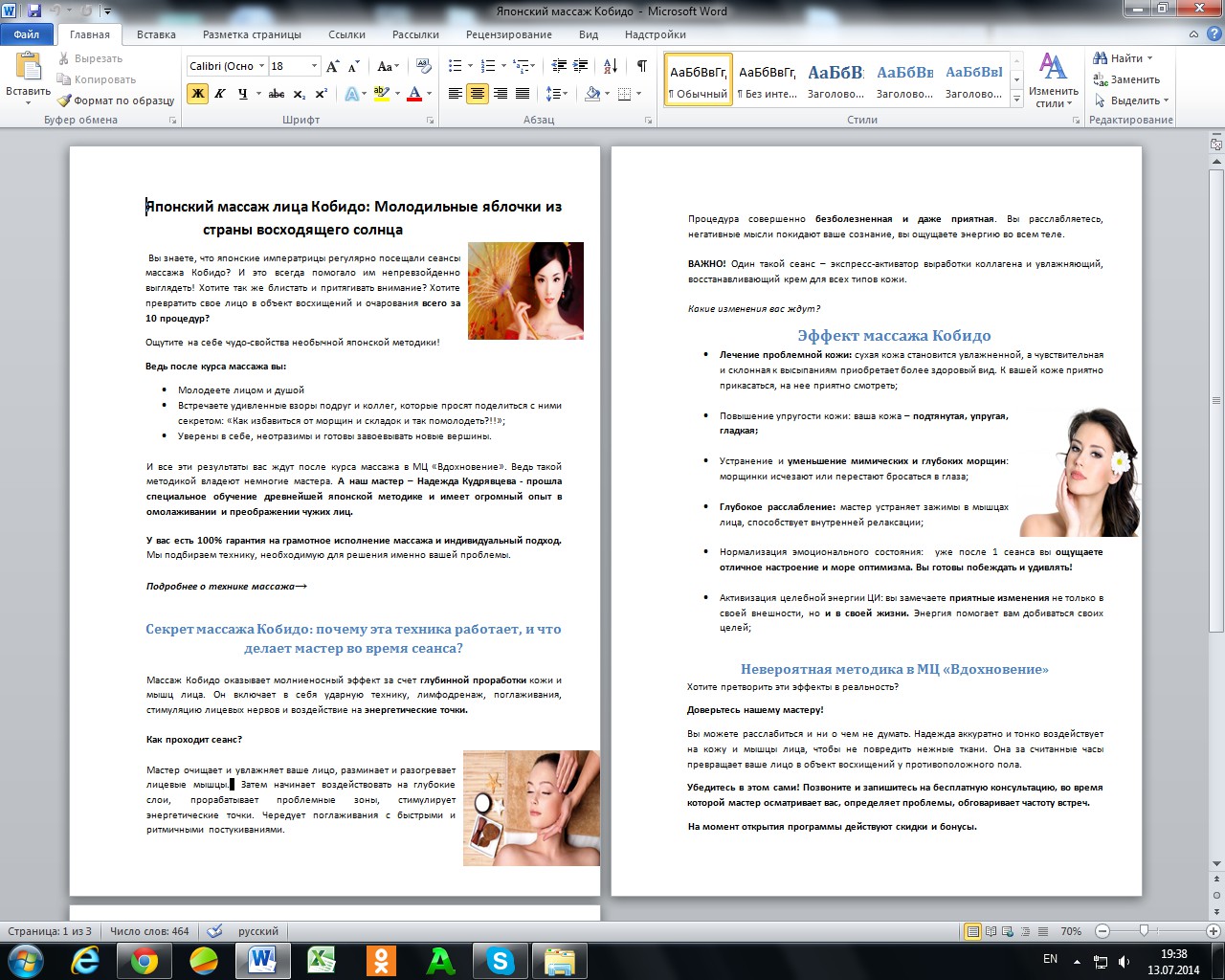Click the page indicator Страница: 1 из 3

click(x=50, y=931)
